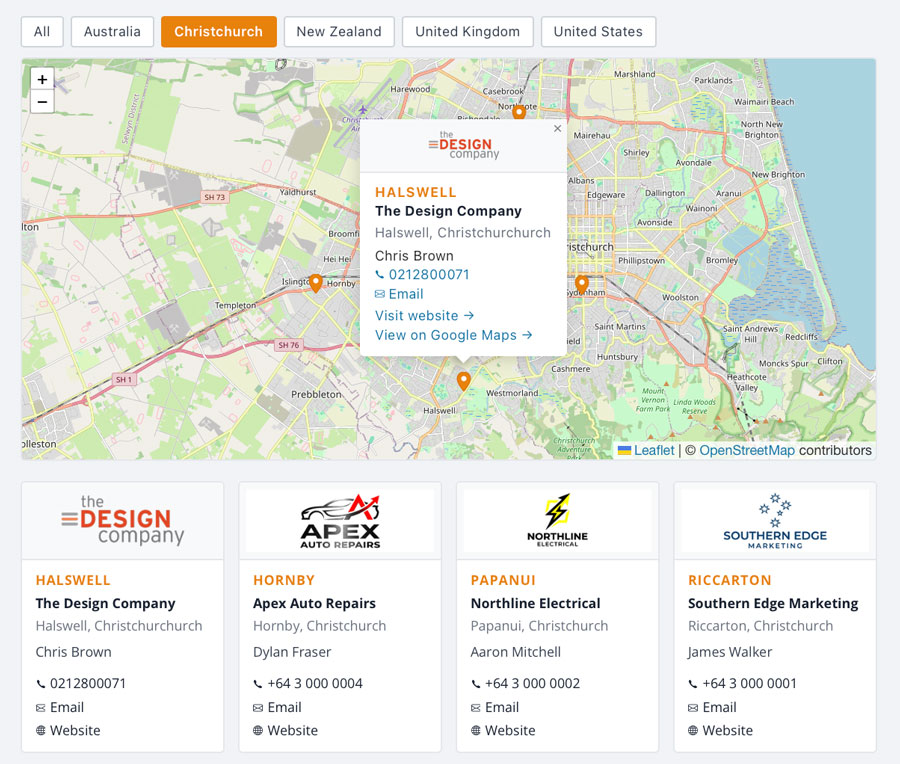Select the All filter tab
Screen dimensions: 900x764
coord(42,32)
